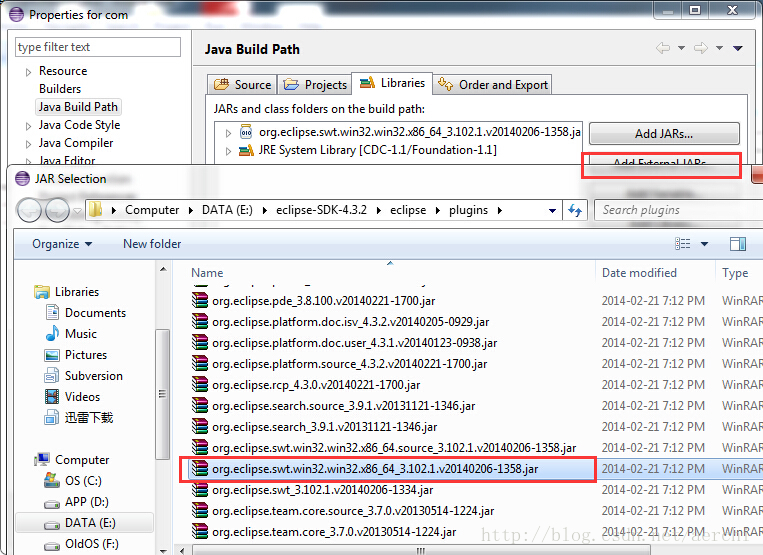
Task: Click the forward navigation arrow in Properties header
Action: pos(701,48)
